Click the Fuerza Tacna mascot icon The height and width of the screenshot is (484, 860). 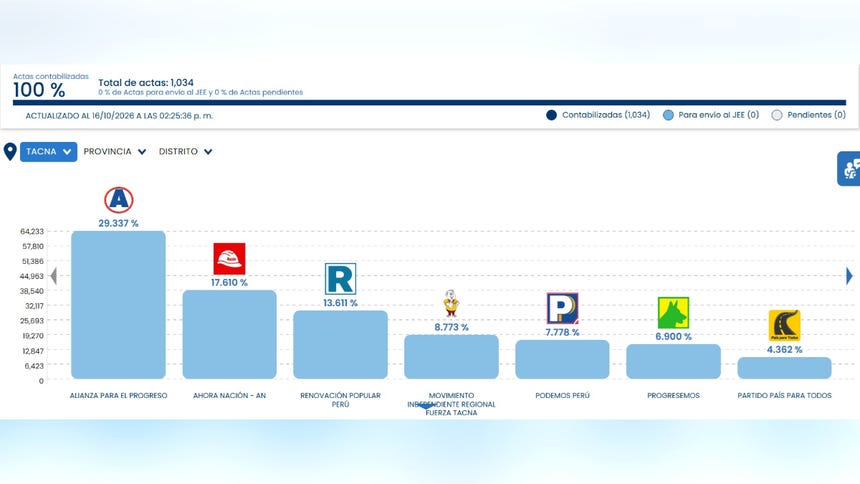click(x=451, y=303)
